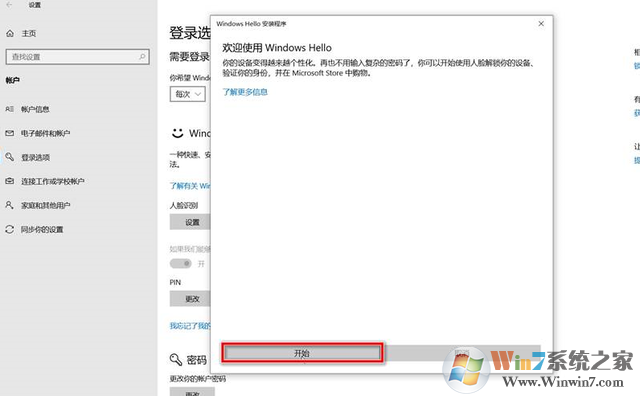This screenshot has height=396, width=640.
Task: Click the 欢迎使用 Windows Hello heading text
Action: point(277,48)
